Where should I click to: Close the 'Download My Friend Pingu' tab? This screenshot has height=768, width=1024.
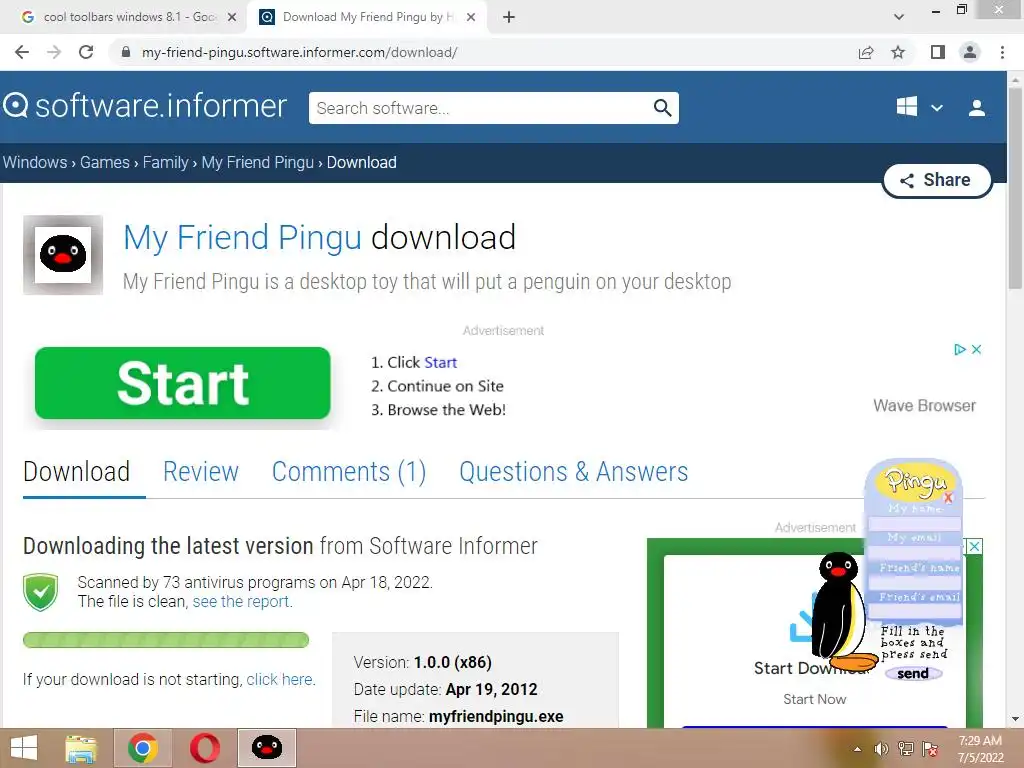click(471, 17)
